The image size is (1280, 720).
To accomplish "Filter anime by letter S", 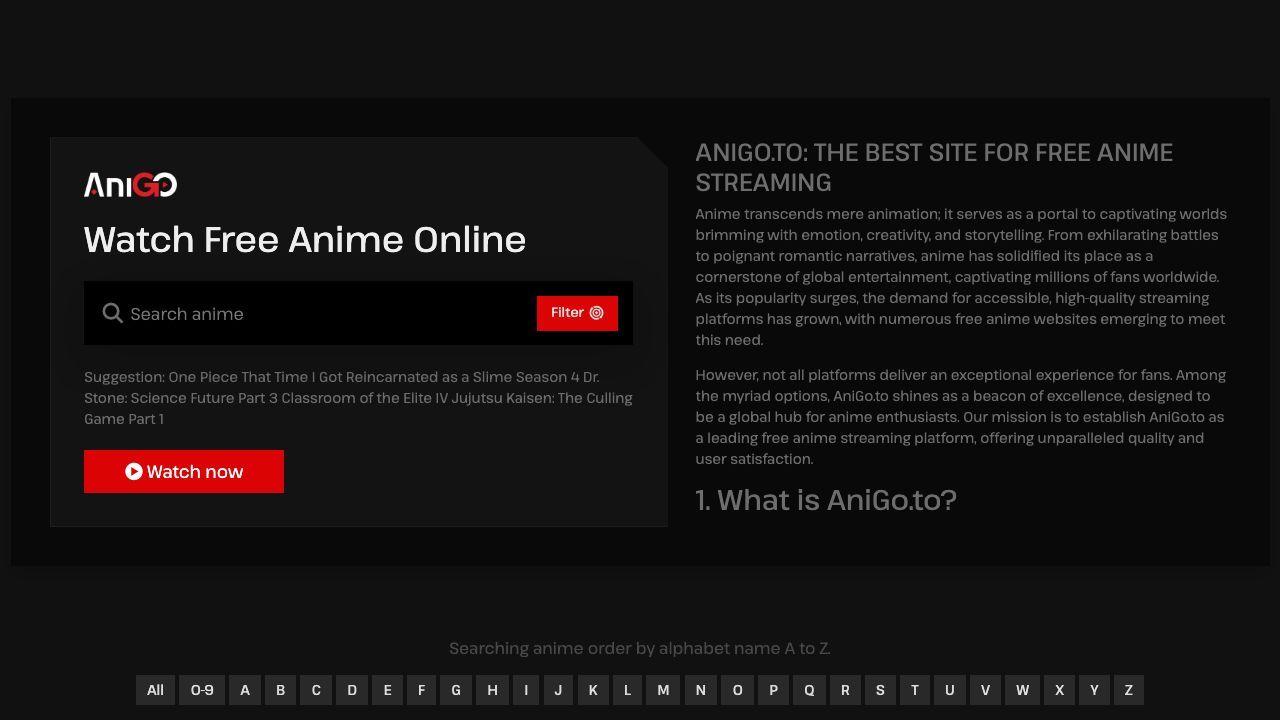I will [x=880, y=690].
